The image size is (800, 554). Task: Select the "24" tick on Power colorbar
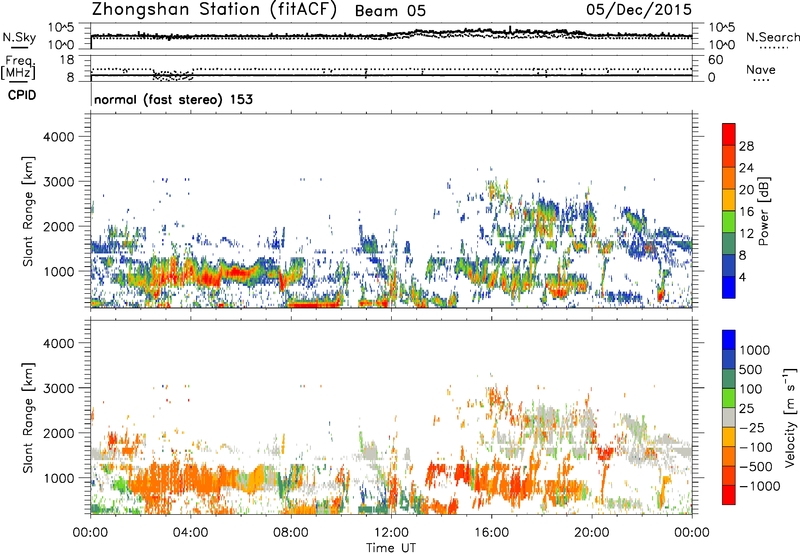point(746,168)
